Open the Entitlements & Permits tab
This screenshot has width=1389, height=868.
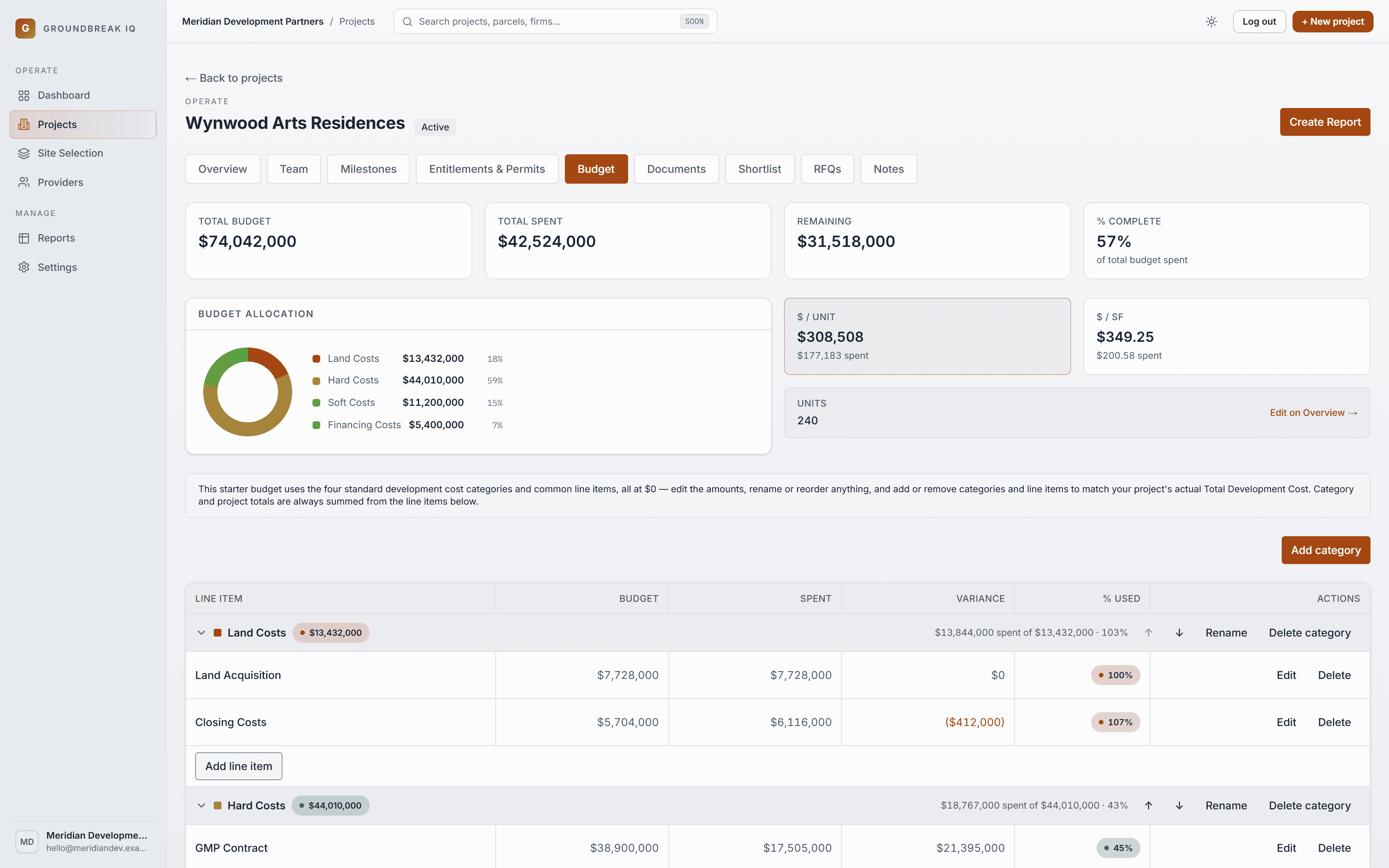(x=487, y=169)
